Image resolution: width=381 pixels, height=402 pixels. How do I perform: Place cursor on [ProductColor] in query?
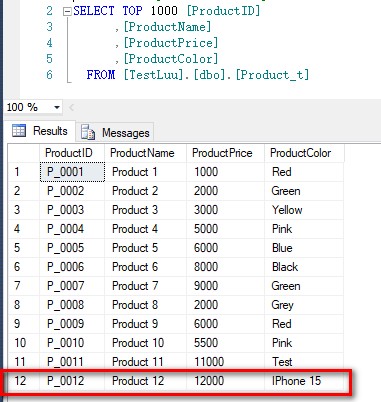(x=171, y=59)
